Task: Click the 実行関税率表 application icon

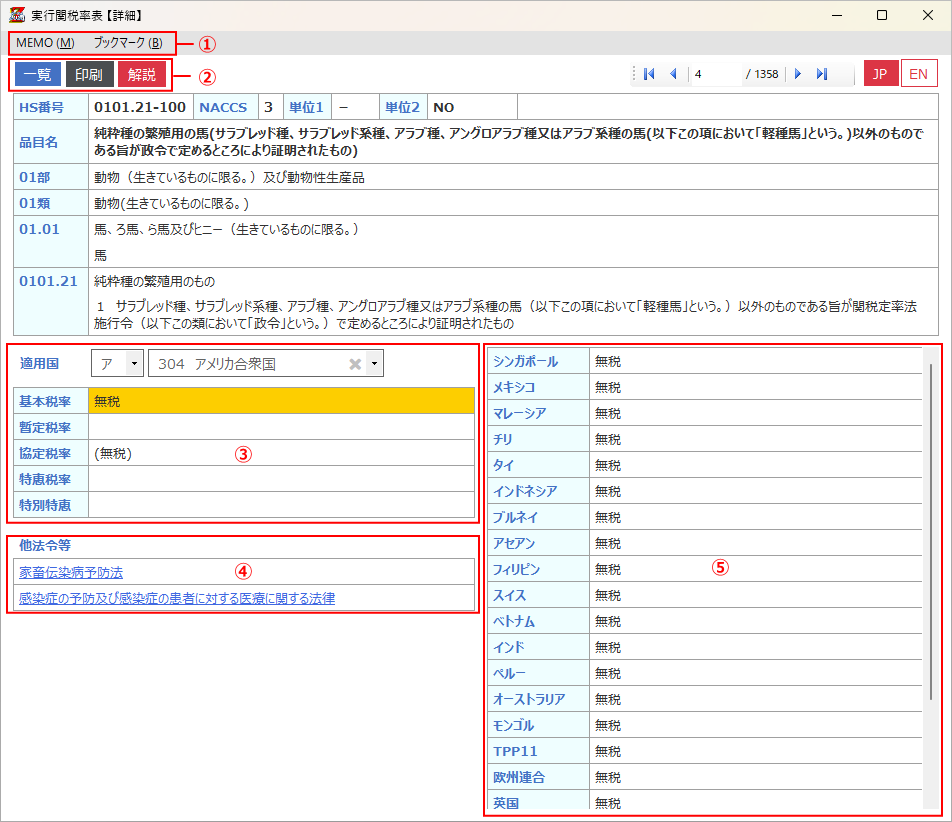Action: [18, 14]
